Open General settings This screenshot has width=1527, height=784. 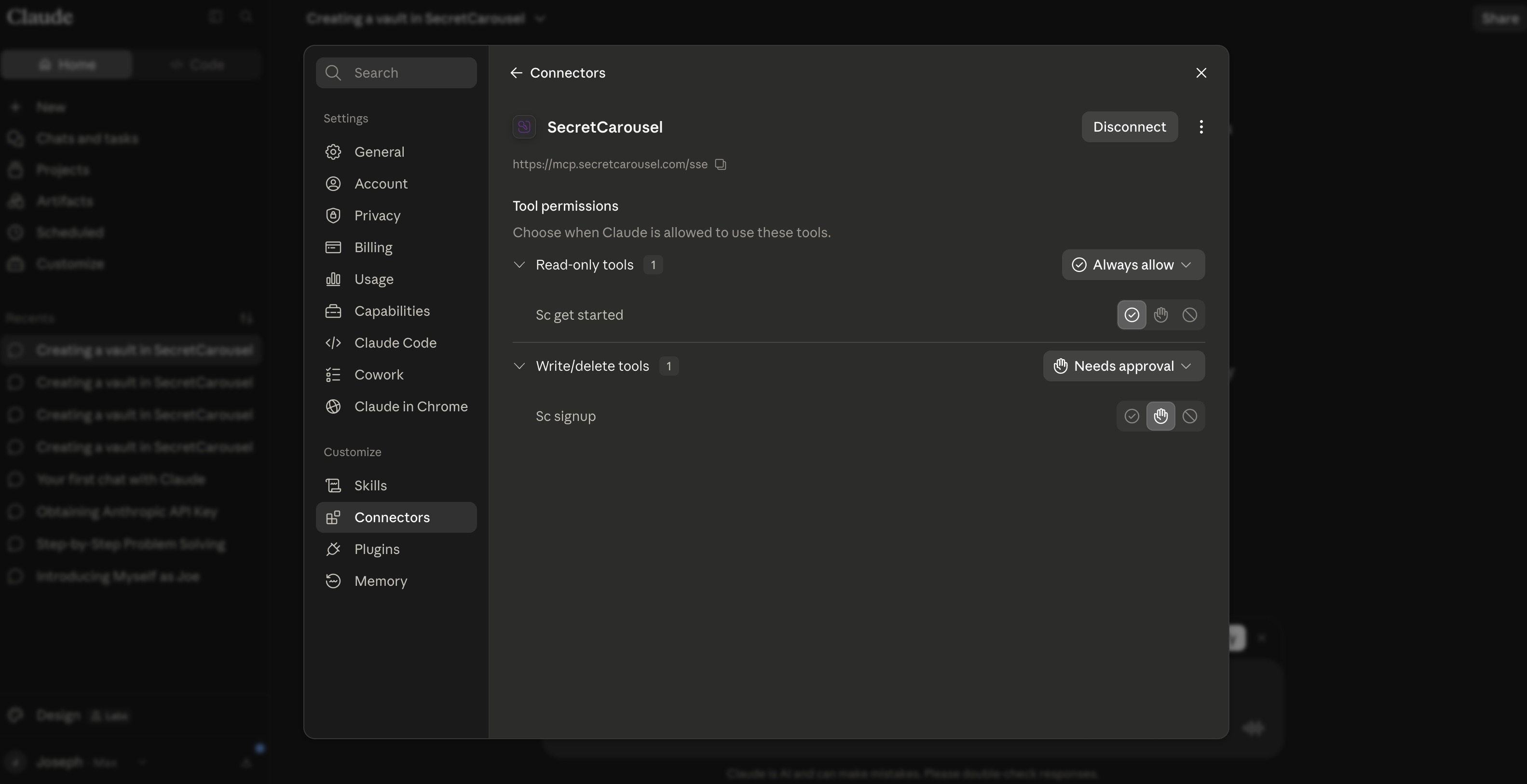[396, 152]
